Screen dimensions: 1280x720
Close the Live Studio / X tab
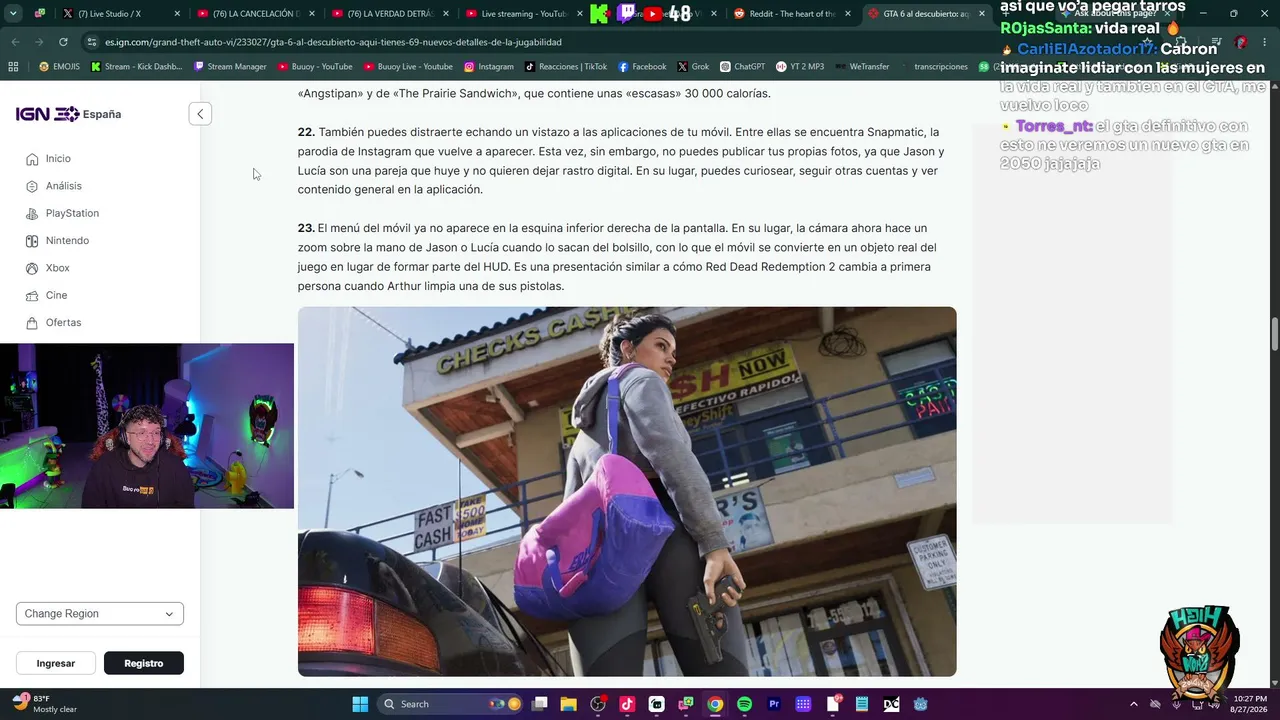tap(177, 14)
